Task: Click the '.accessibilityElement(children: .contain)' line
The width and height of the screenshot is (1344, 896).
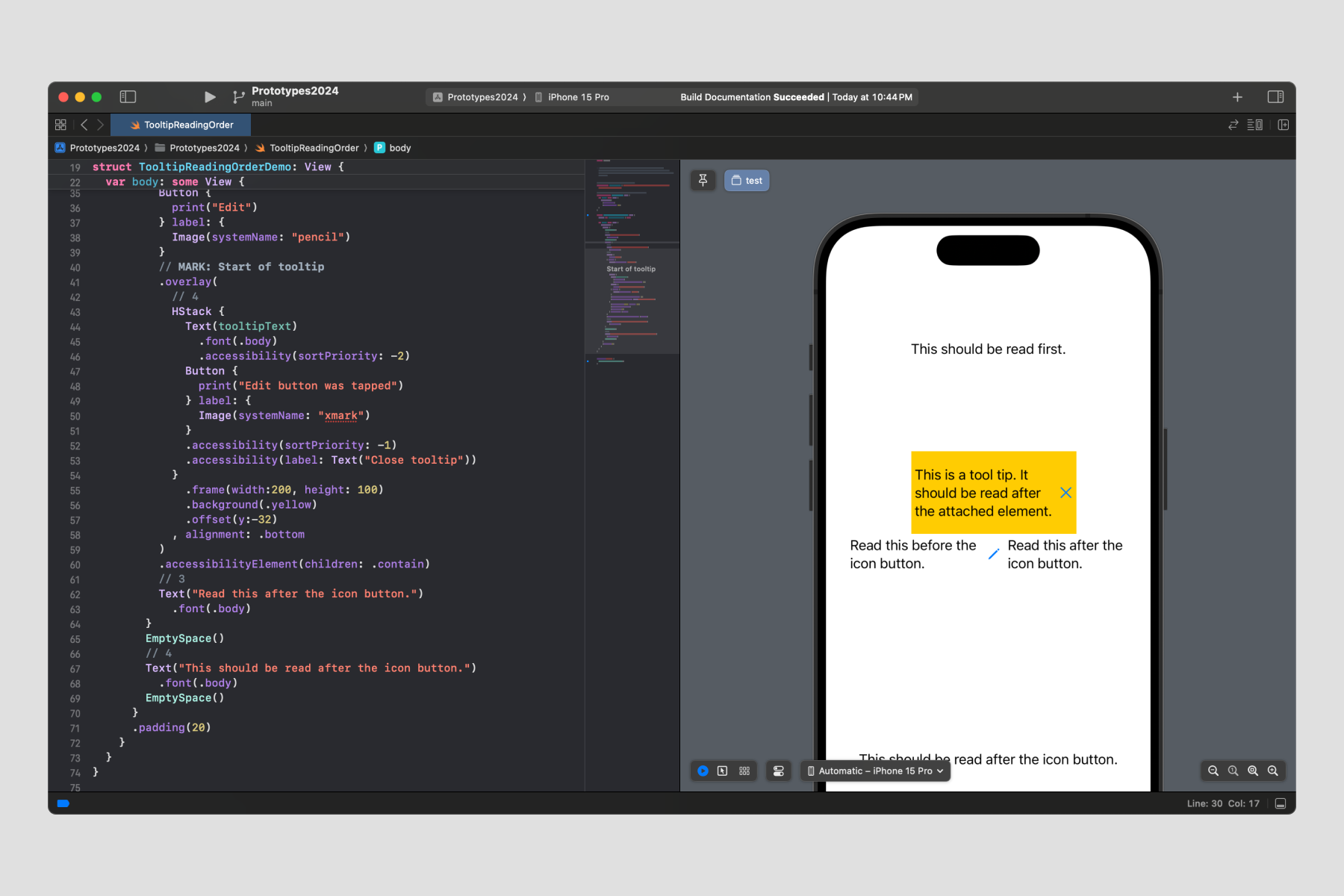Action: click(294, 564)
